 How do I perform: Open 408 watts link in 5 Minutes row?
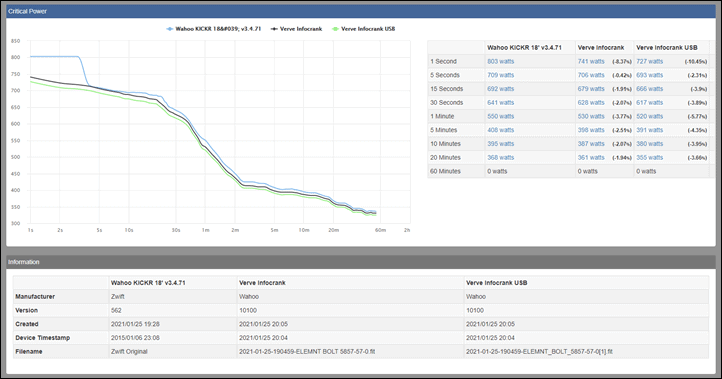(x=501, y=130)
